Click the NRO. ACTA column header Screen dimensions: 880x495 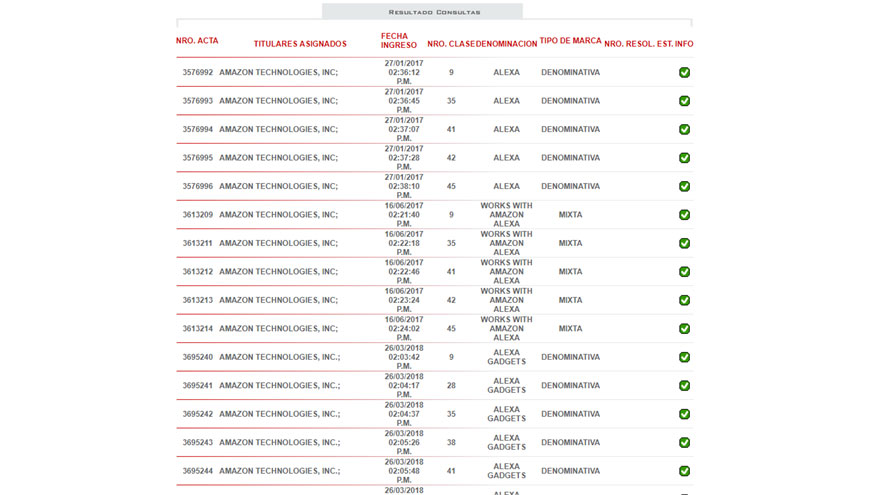pyautogui.click(x=197, y=41)
